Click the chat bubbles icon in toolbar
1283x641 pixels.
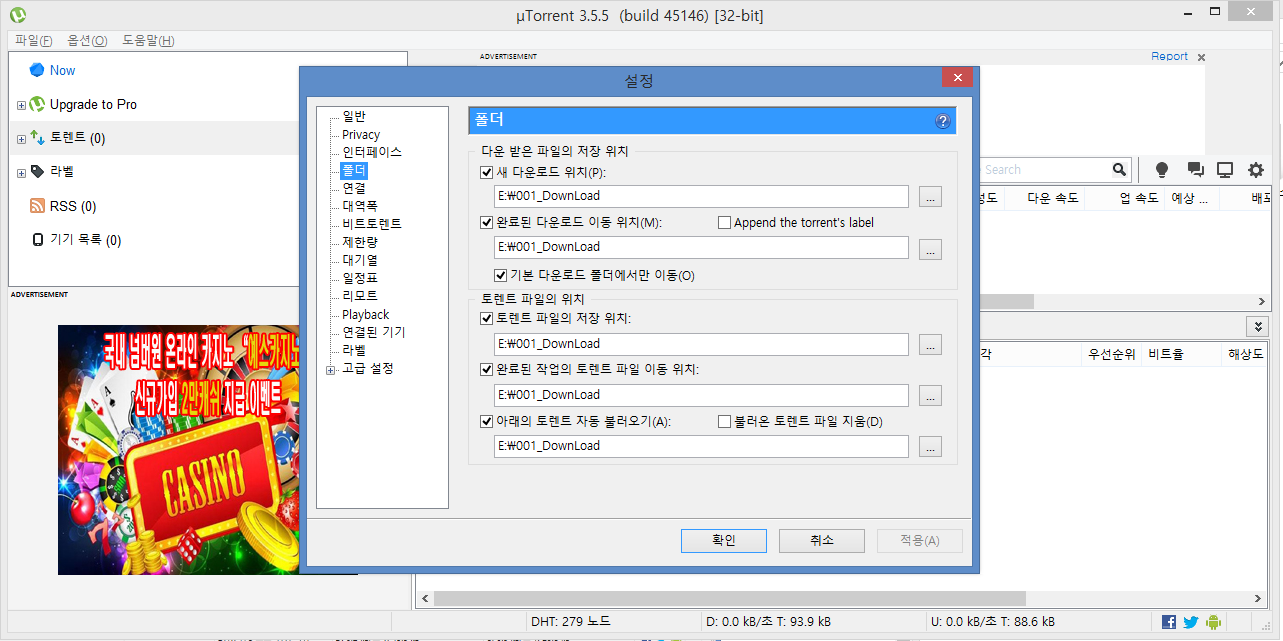point(1195,170)
